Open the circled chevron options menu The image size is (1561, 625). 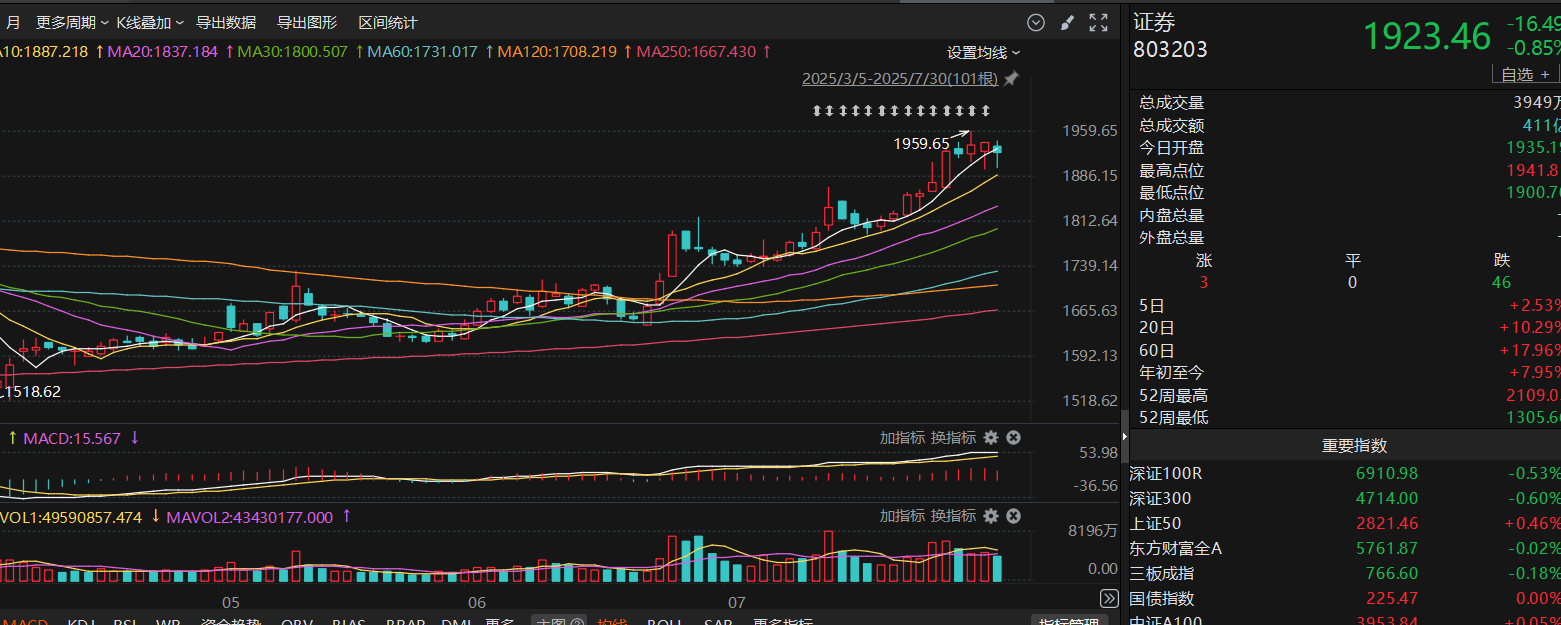pyautogui.click(x=1036, y=22)
